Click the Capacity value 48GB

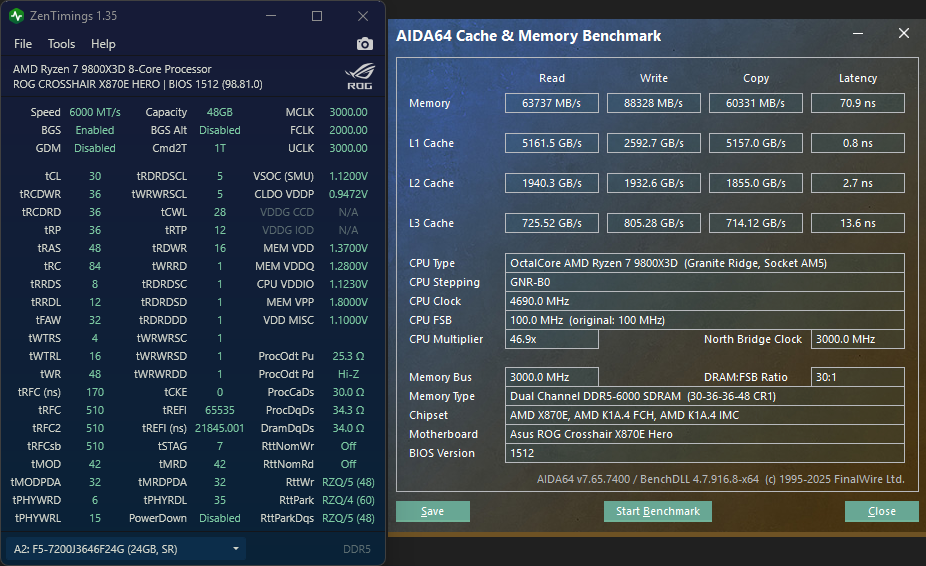220,112
